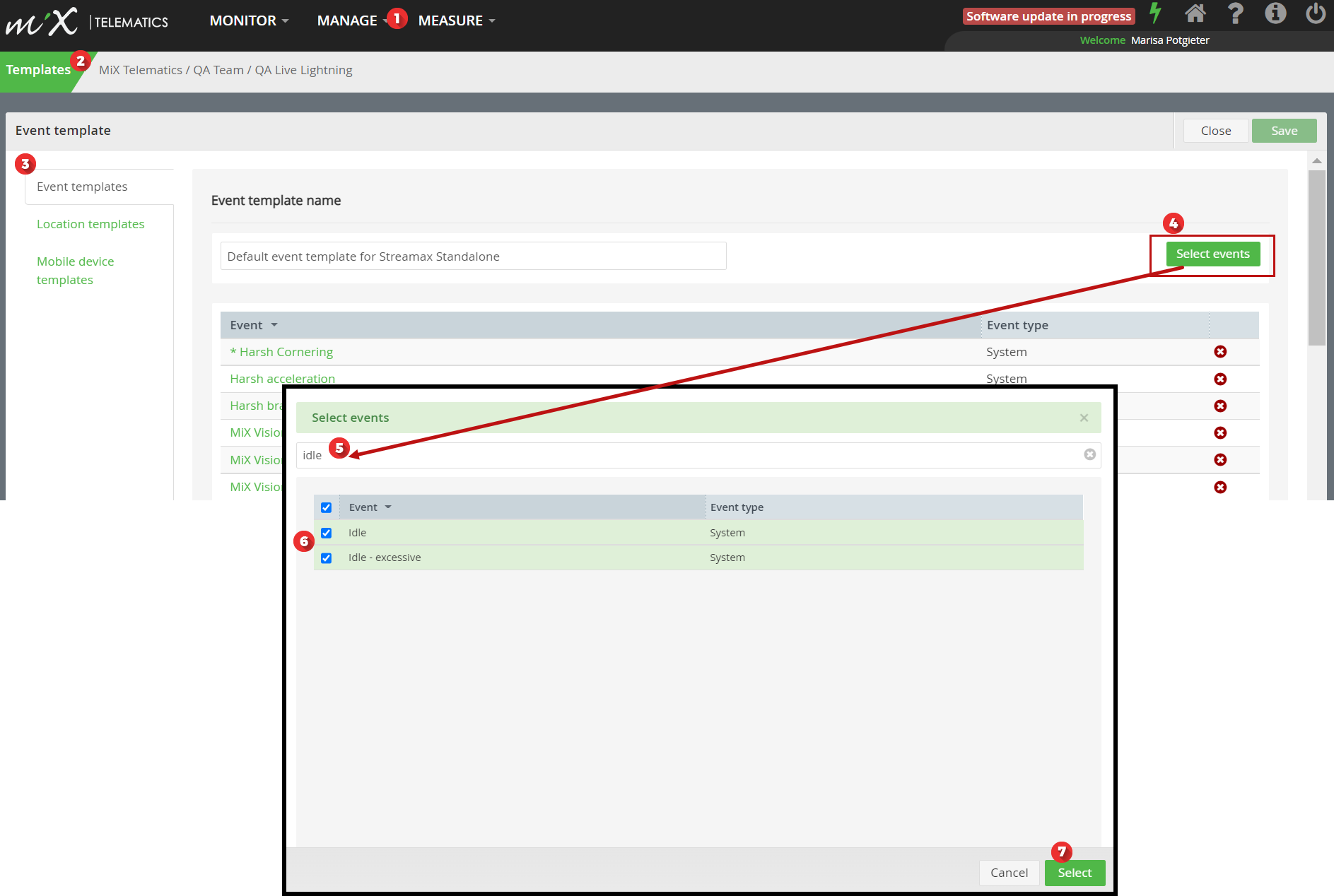Uncheck the Idle - excessive checkbox
The image size is (1334, 896).
pos(326,558)
